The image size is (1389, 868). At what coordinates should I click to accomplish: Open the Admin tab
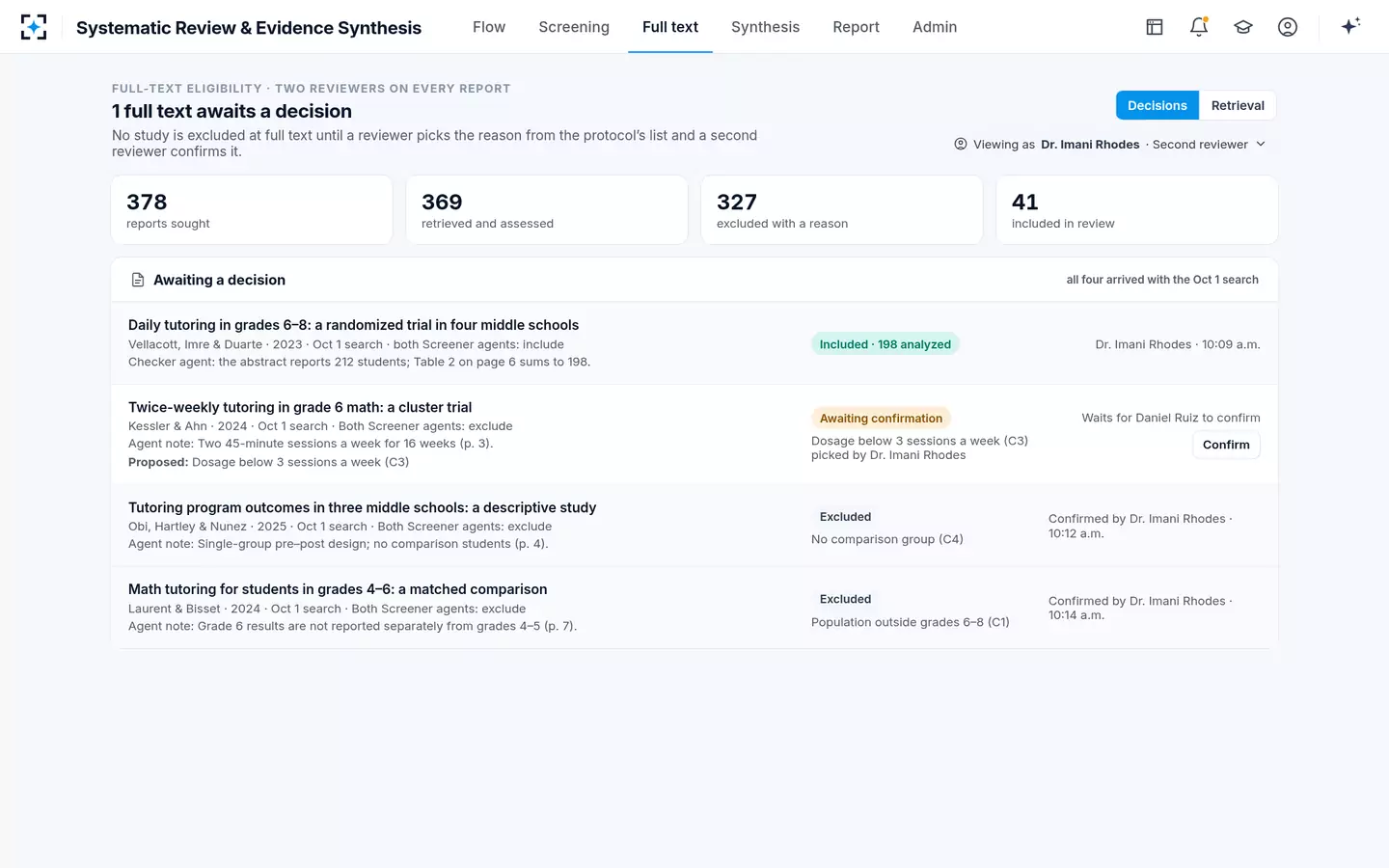[935, 27]
